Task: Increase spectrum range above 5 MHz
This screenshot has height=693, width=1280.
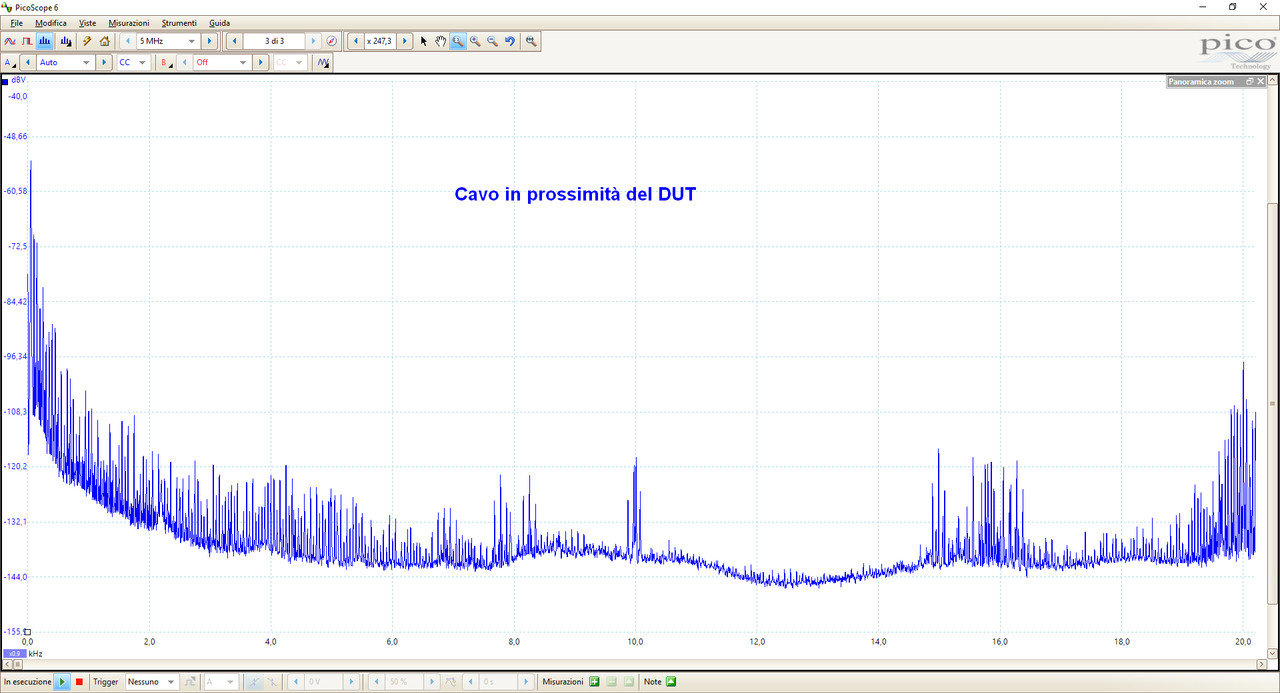Action: [209, 41]
